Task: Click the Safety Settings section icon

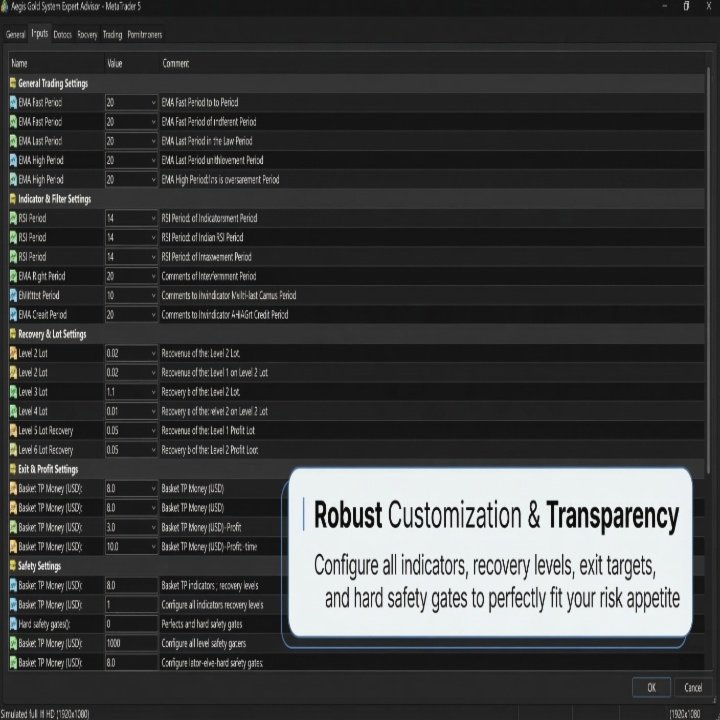Action: click(13, 566)
